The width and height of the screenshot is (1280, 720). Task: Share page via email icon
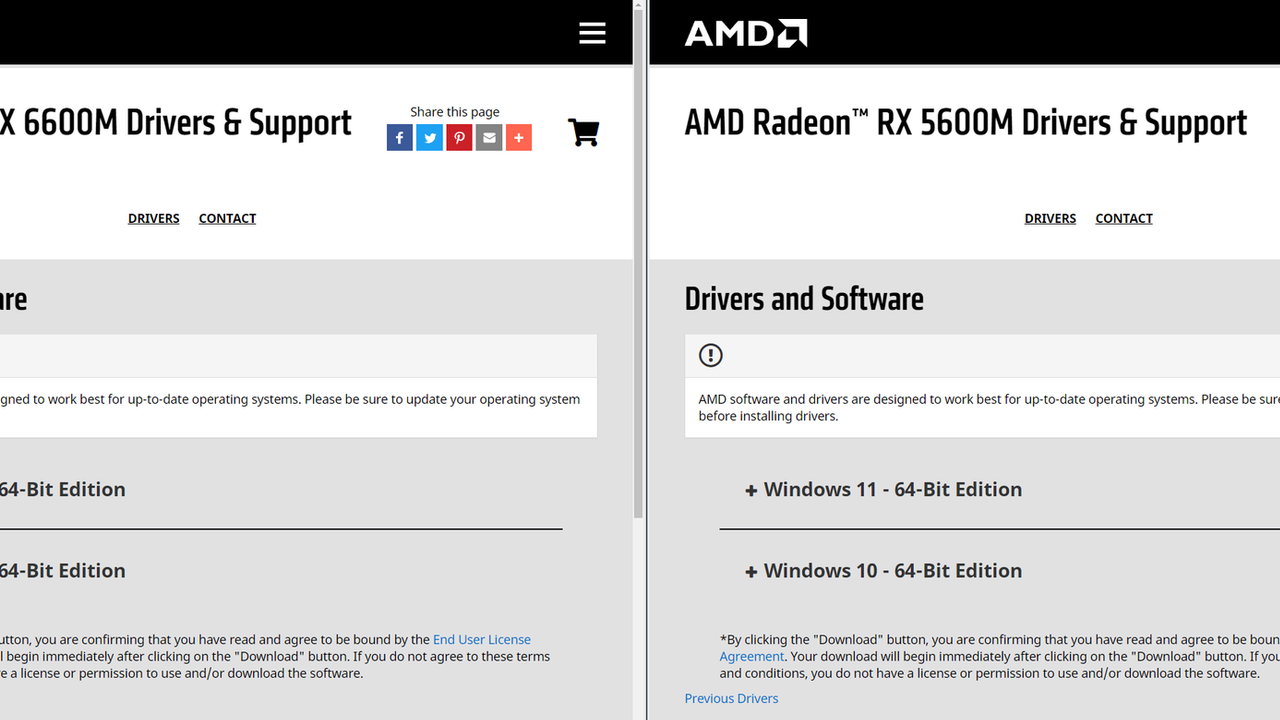489,138
